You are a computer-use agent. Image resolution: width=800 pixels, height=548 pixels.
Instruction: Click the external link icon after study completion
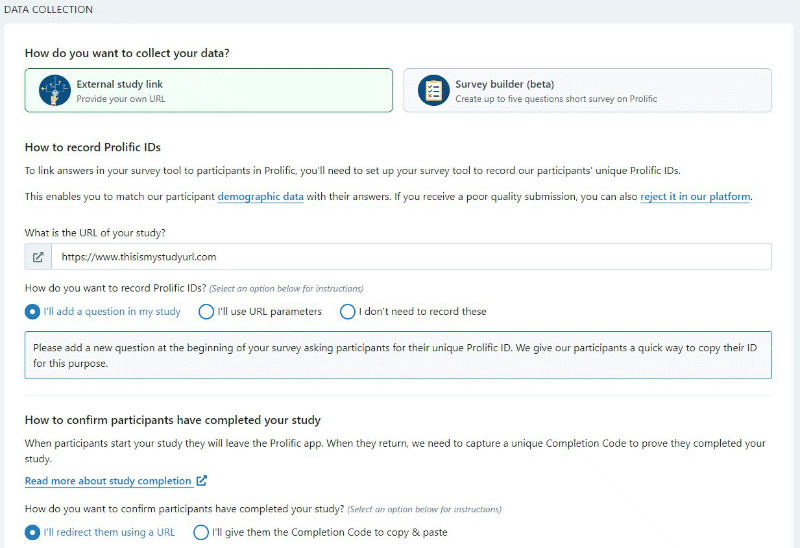202,481
